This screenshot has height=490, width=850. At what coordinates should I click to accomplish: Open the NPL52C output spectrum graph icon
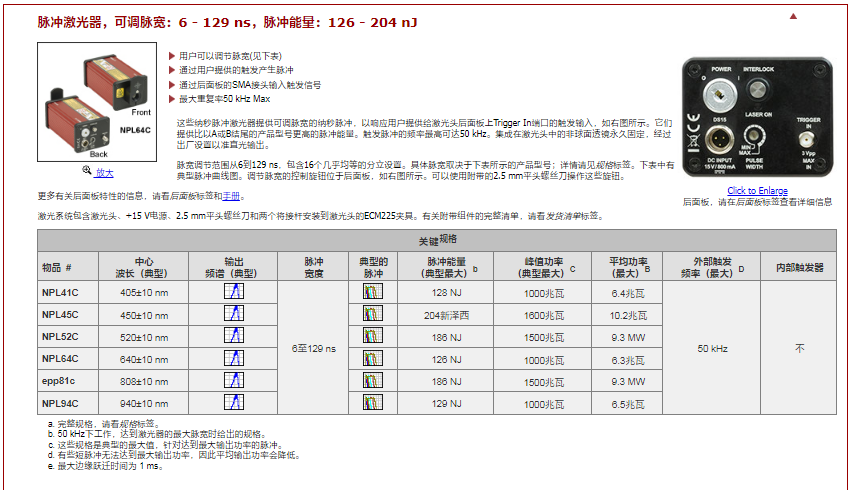[233, 336]
